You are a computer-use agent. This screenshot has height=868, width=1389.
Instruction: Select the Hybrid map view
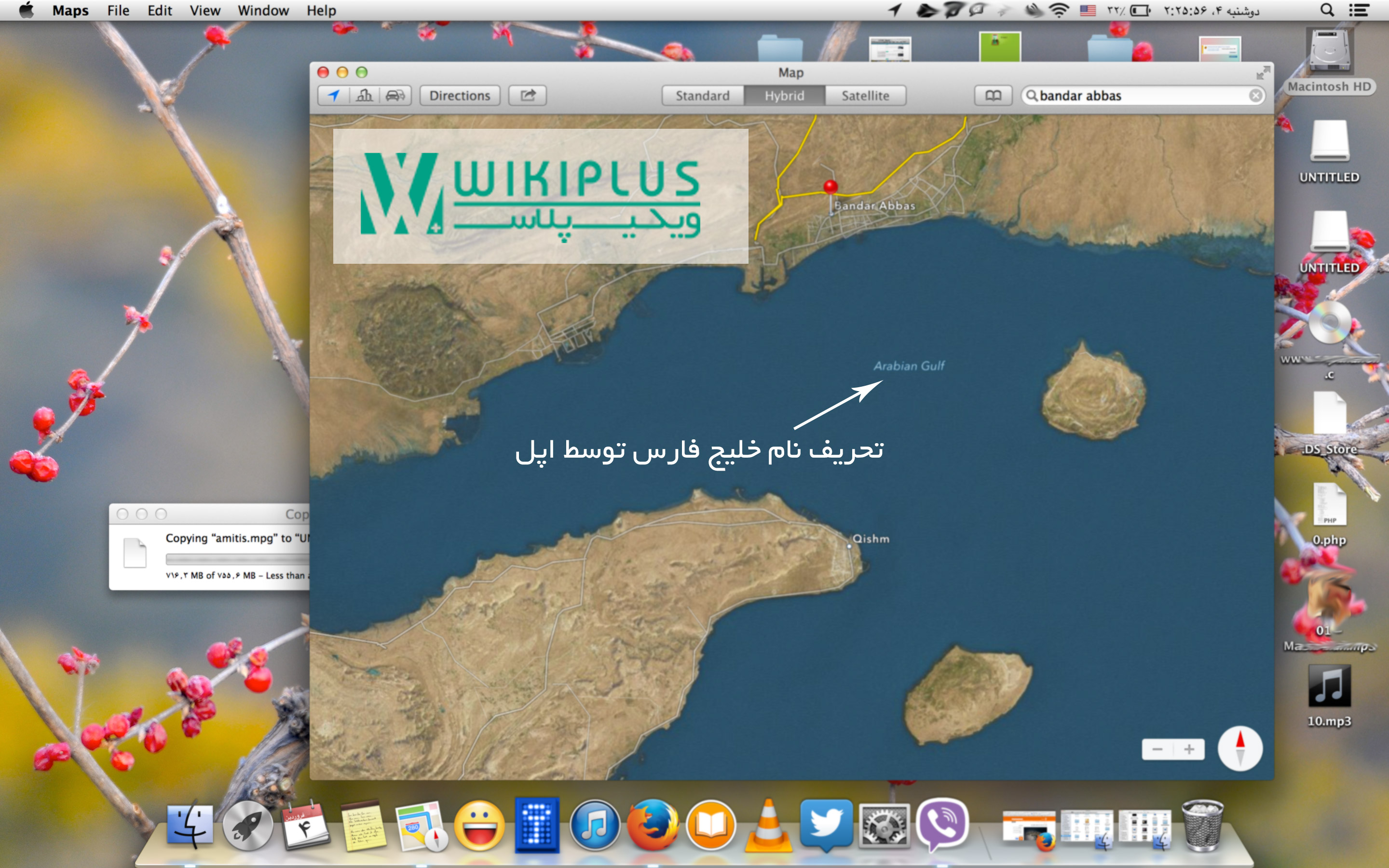[x=784, y=95]
